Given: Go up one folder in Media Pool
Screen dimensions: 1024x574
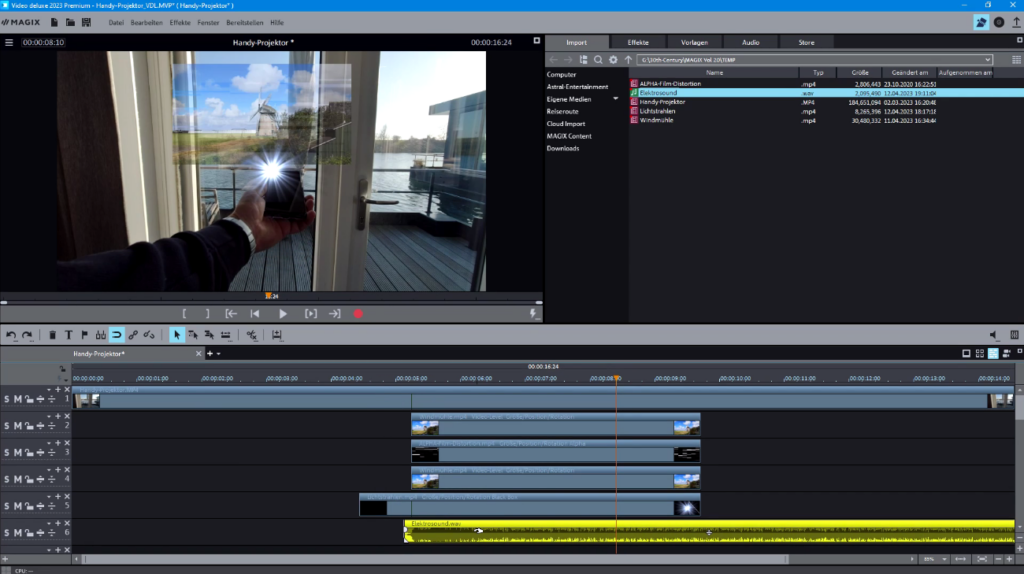Looking at the screenshot, I should point(628,60).
